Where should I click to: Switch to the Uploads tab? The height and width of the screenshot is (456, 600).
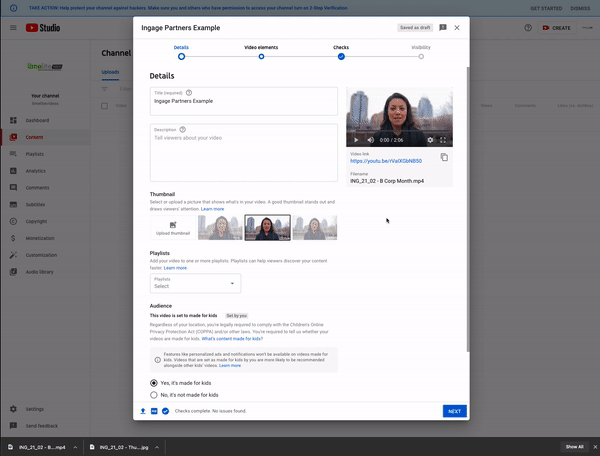coord(110,72)
